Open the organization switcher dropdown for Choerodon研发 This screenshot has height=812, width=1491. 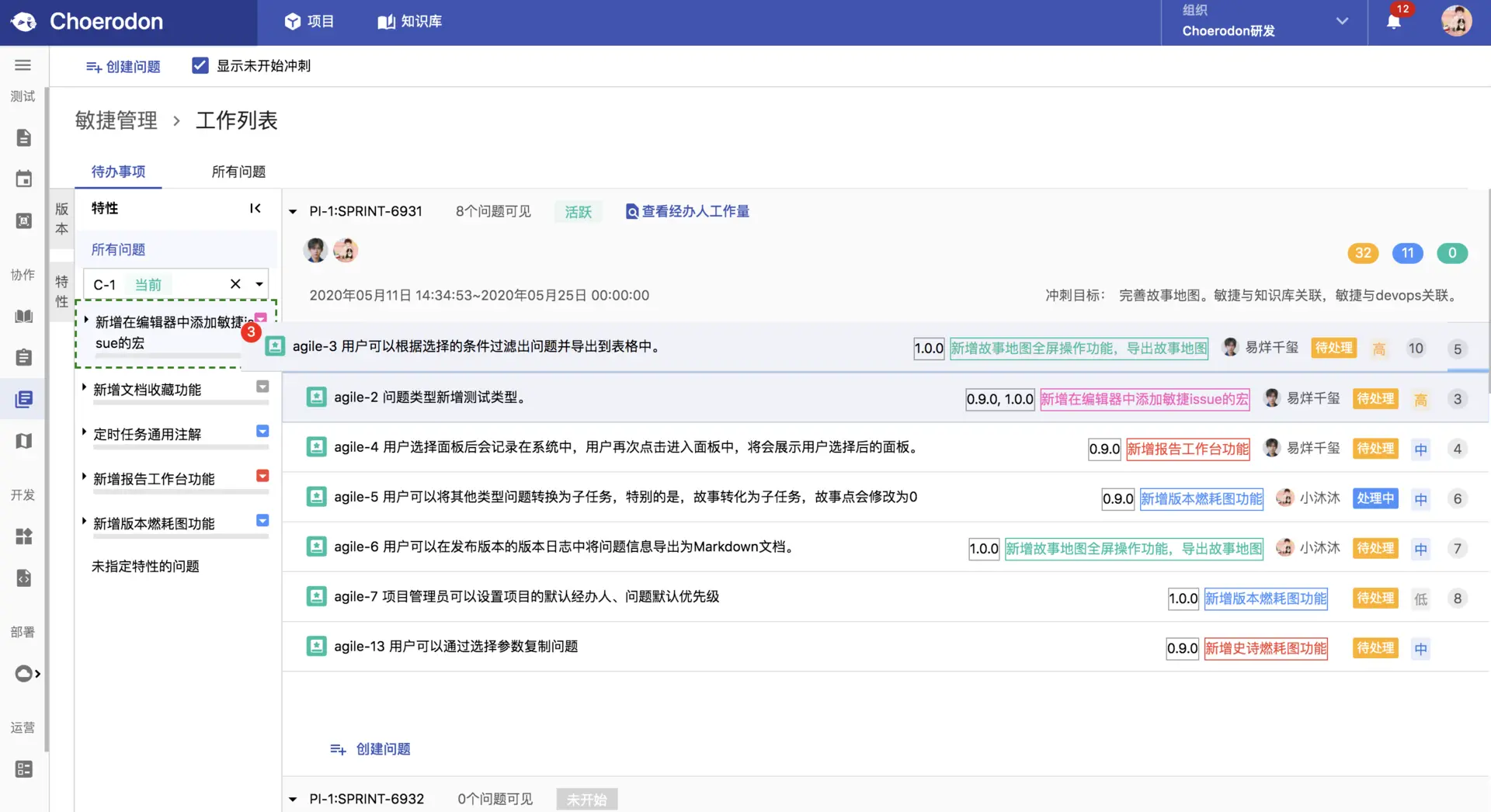tap(1342, 21)
